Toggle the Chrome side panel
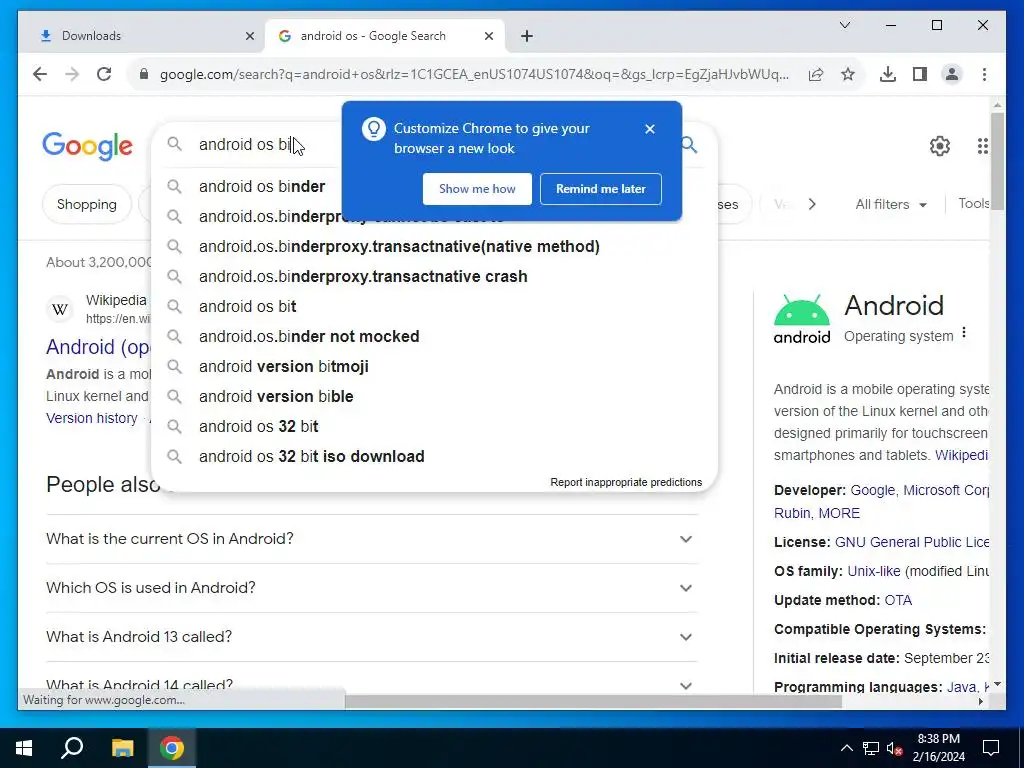This screenshot has height=768, width=1024. (x=920, y=74)
